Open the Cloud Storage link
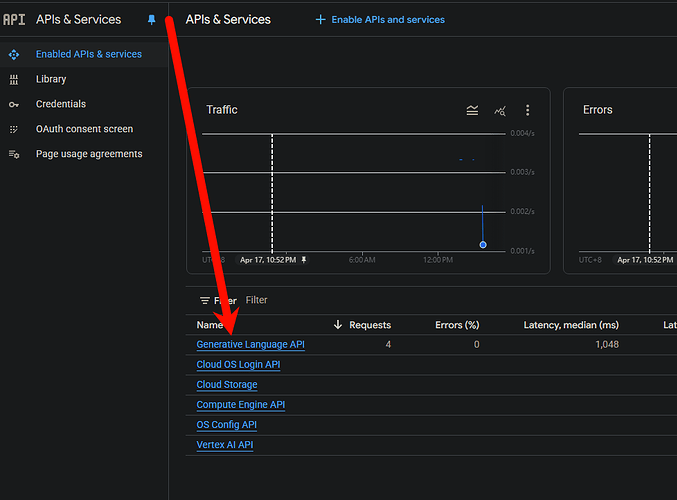This screenshot has width=677, height=500. click(x=227, y=385)
